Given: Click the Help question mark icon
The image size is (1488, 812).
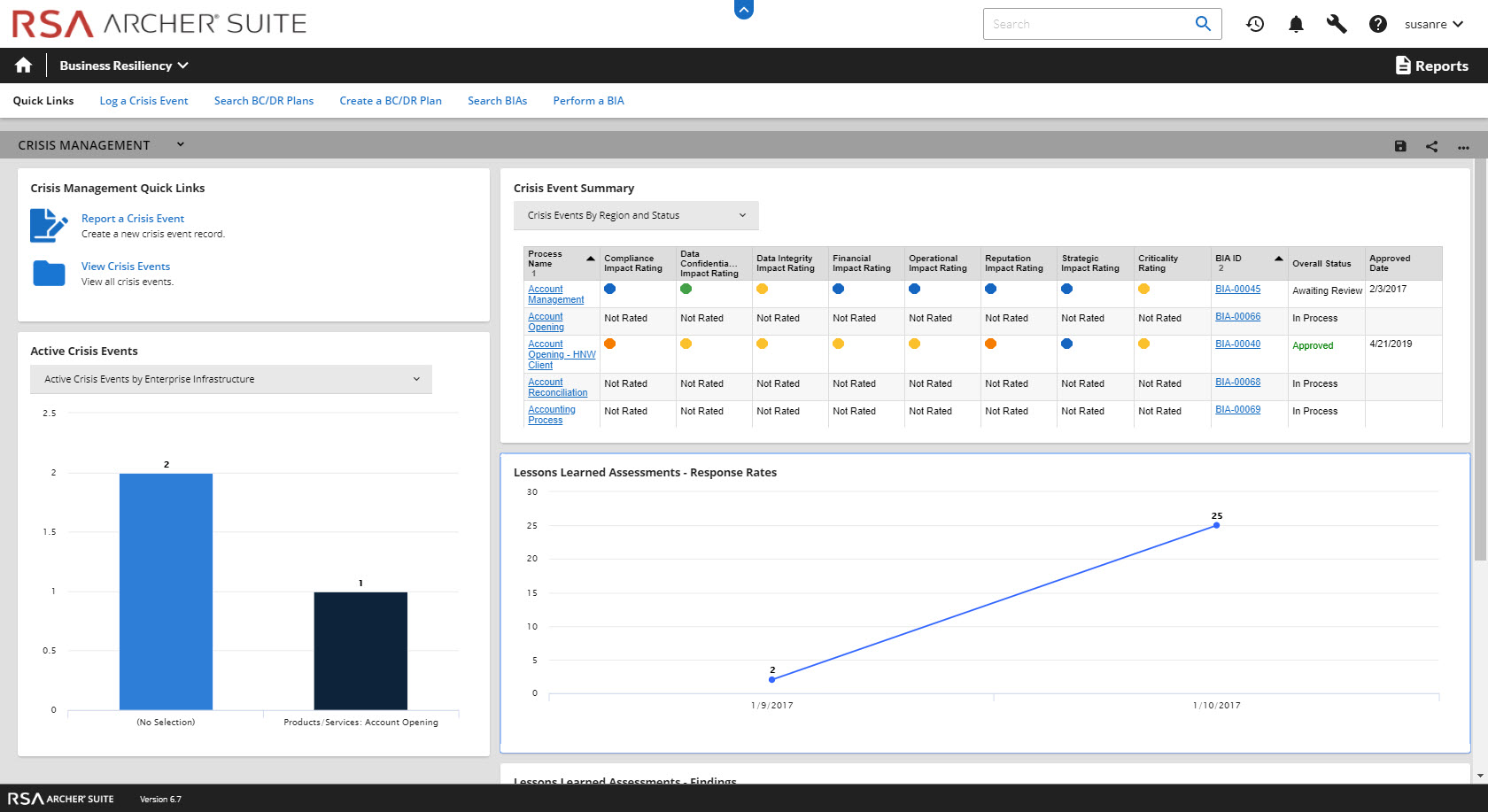Looking at the screenshot, I should point(1377,24).
